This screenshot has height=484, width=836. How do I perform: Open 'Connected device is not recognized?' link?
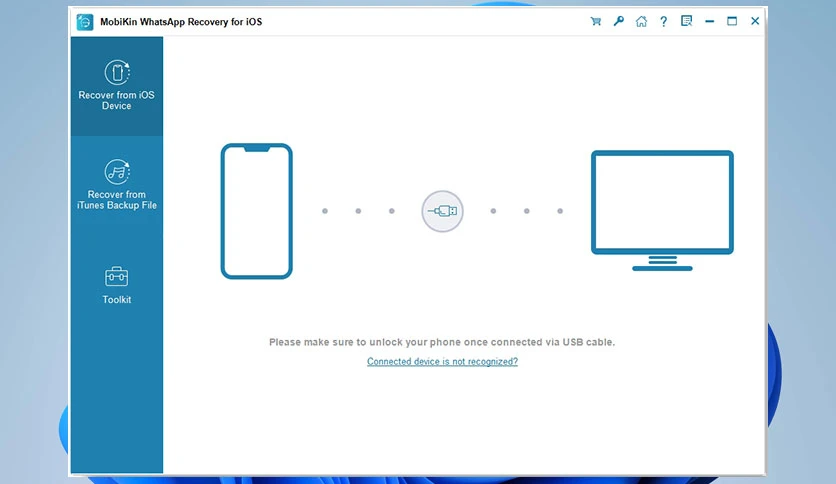pos(443,361)
